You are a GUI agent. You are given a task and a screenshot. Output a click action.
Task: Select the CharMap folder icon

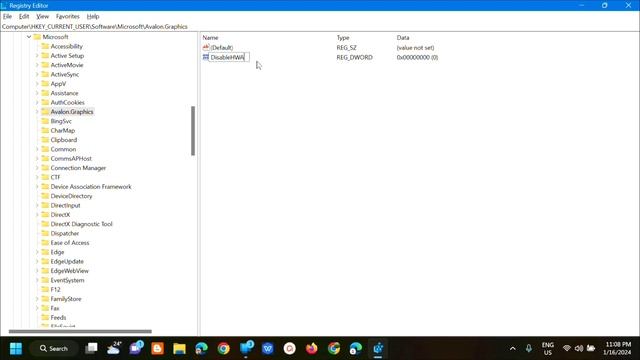point(45,130)
